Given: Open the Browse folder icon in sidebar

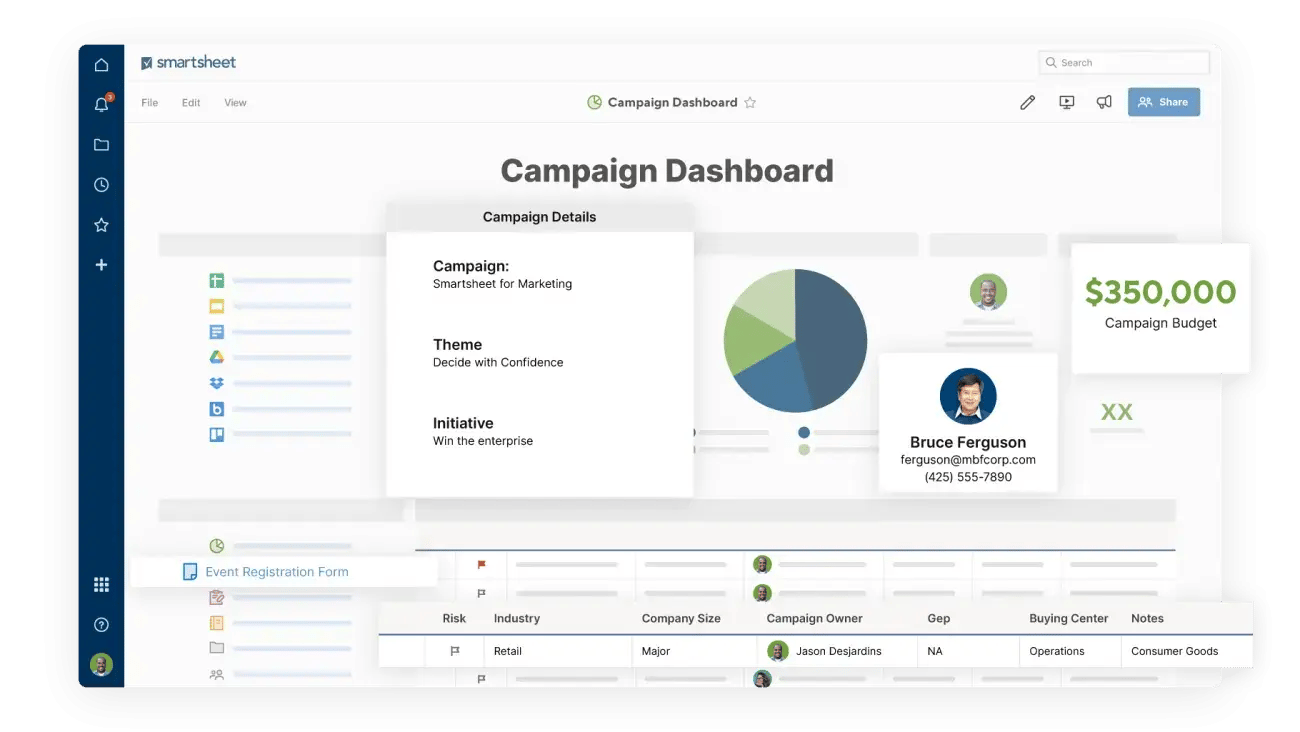Looking at the screenshot, I should [x=101, y=145].
